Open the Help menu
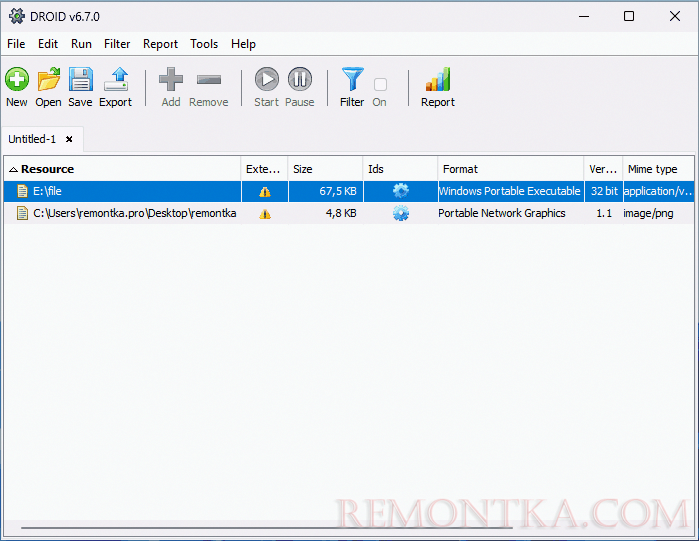699x541 pixels. coord(243,44)
